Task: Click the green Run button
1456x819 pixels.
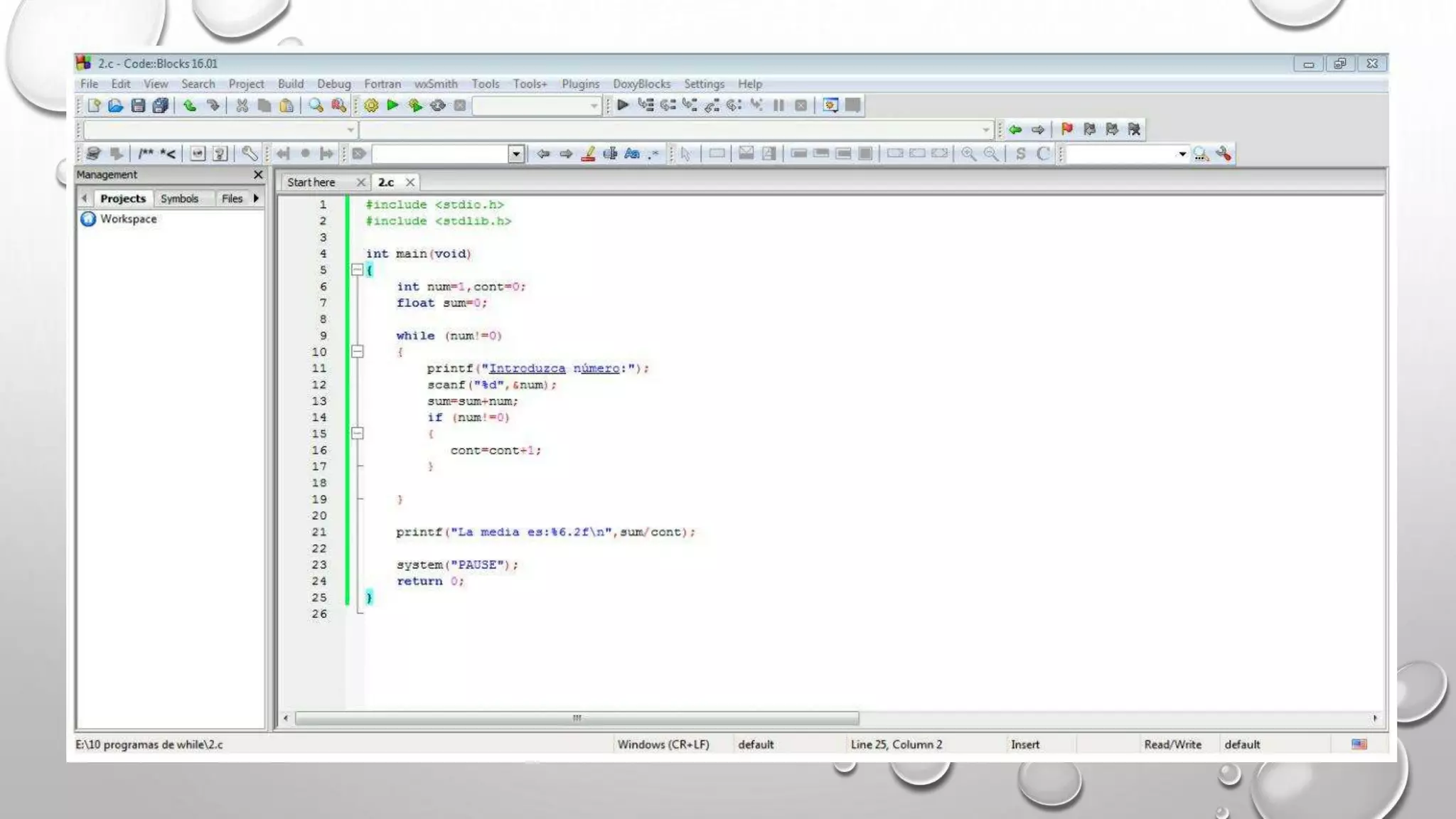Action: [392, 105]
